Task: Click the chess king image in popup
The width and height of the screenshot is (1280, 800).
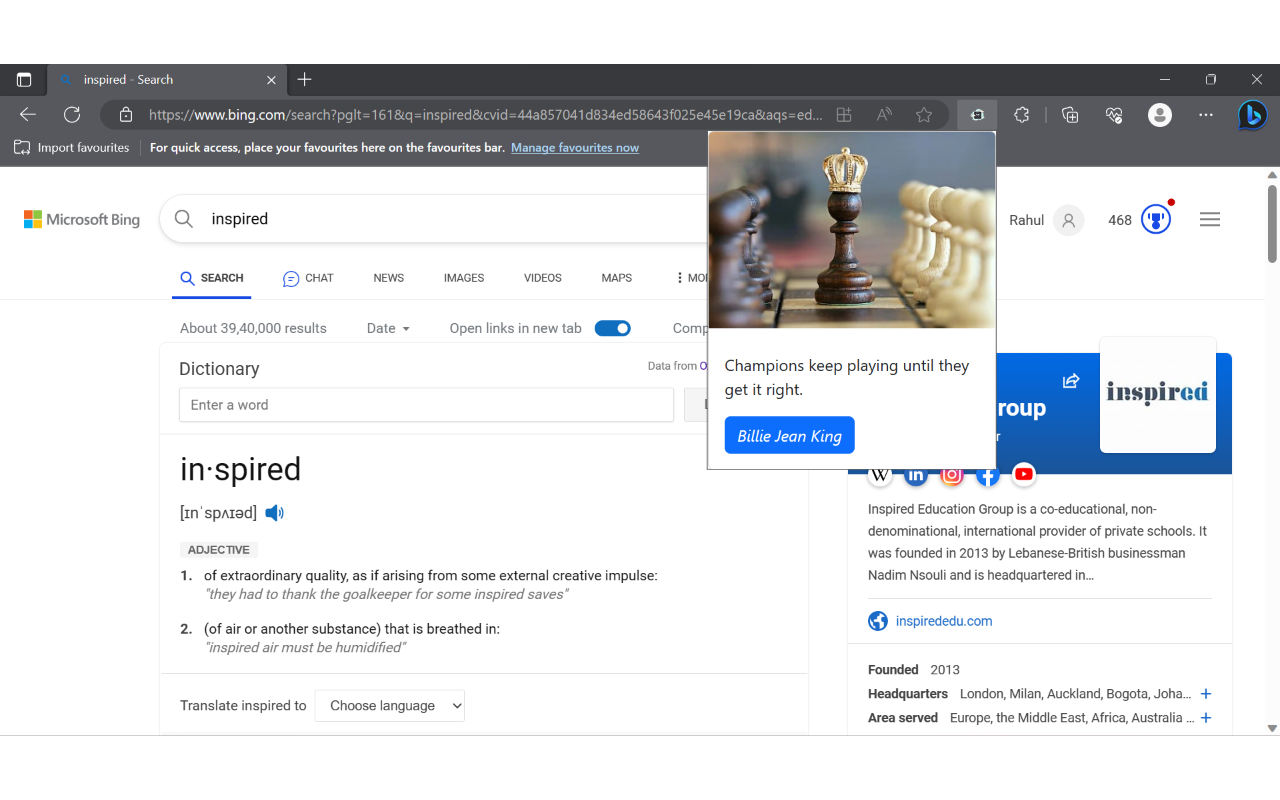Action: point(851,230)
